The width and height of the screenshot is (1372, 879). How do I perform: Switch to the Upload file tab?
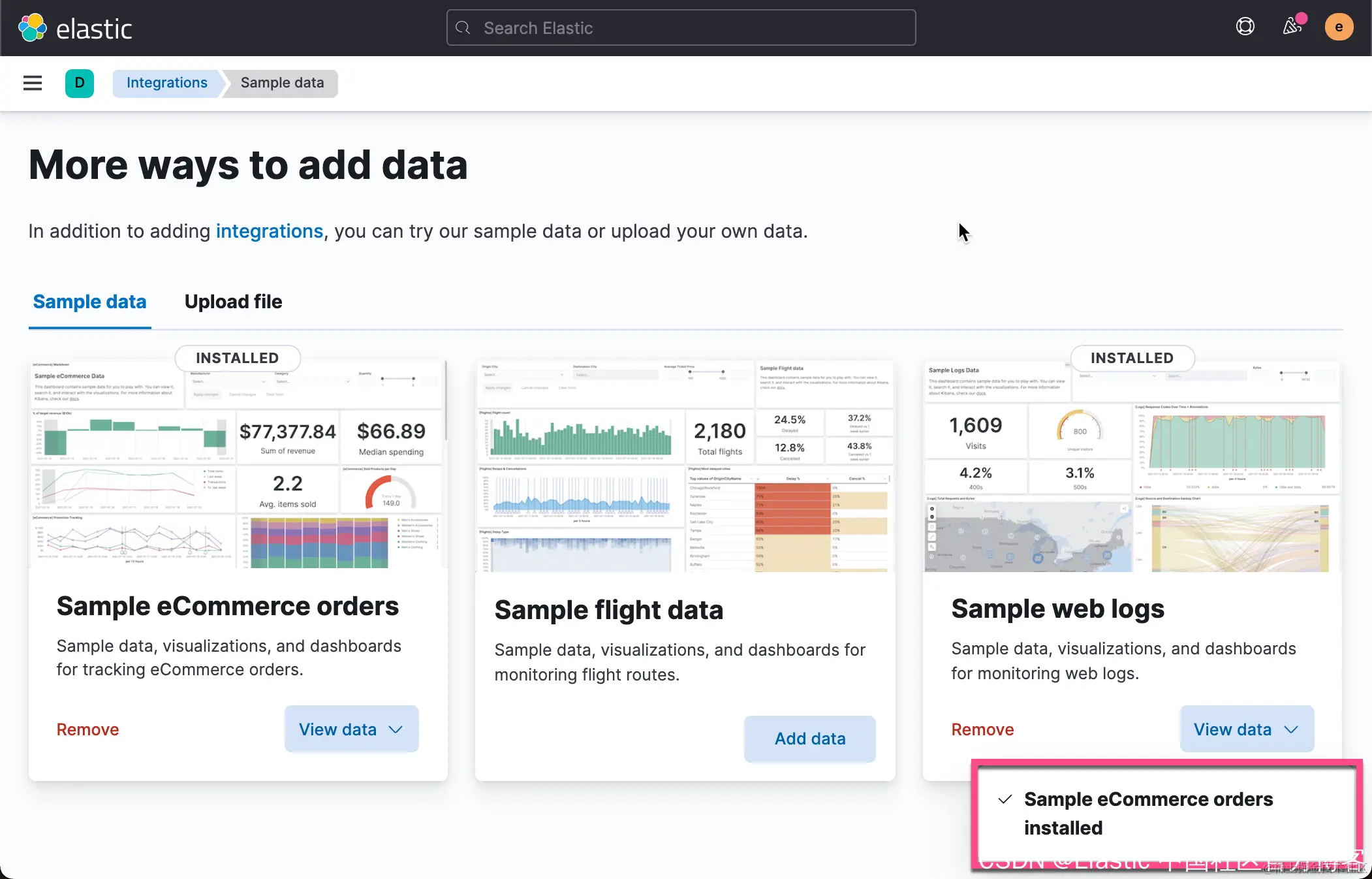[x=233, y=302]
